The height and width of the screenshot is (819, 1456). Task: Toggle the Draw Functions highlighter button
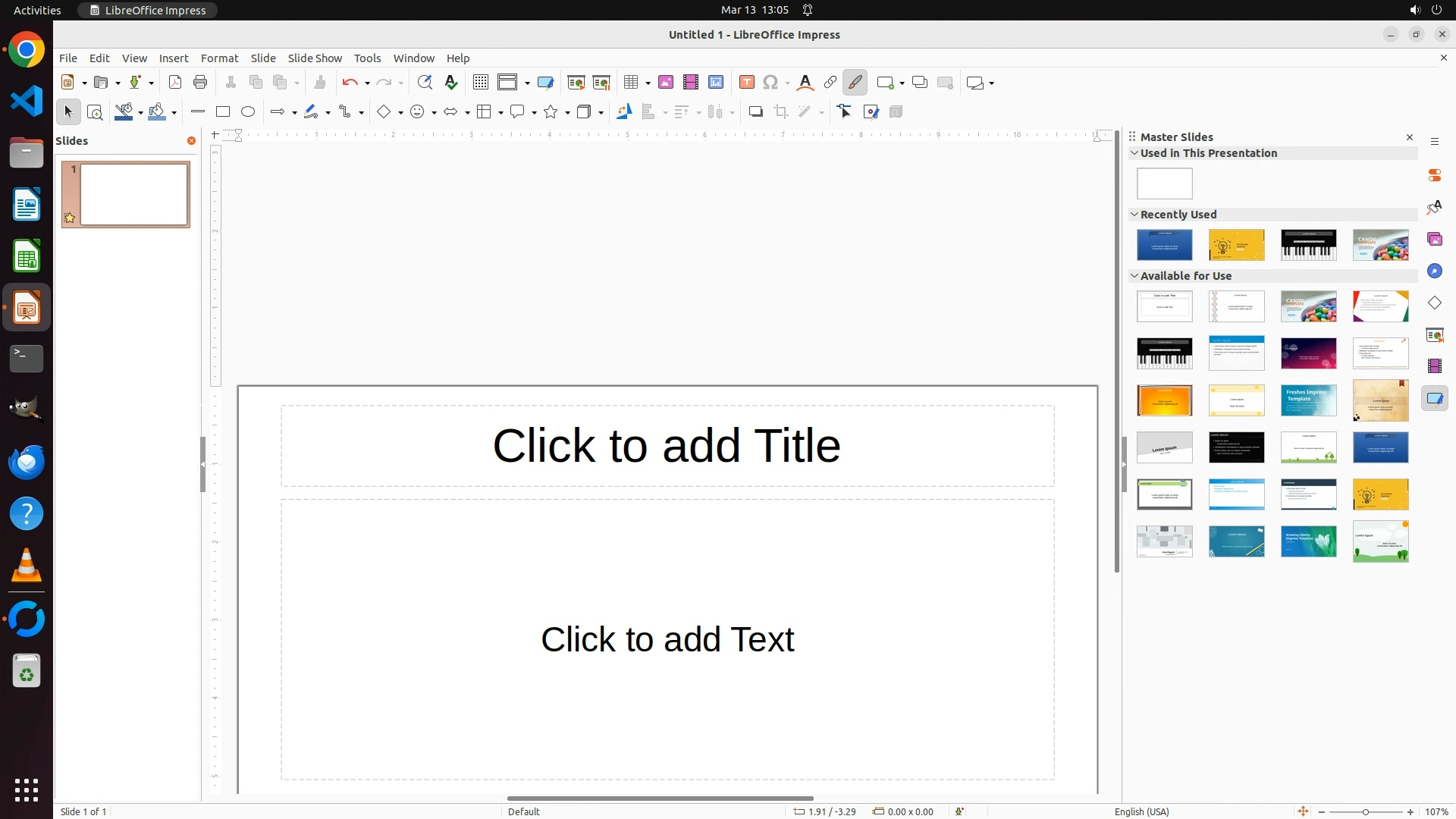point(855,83)
